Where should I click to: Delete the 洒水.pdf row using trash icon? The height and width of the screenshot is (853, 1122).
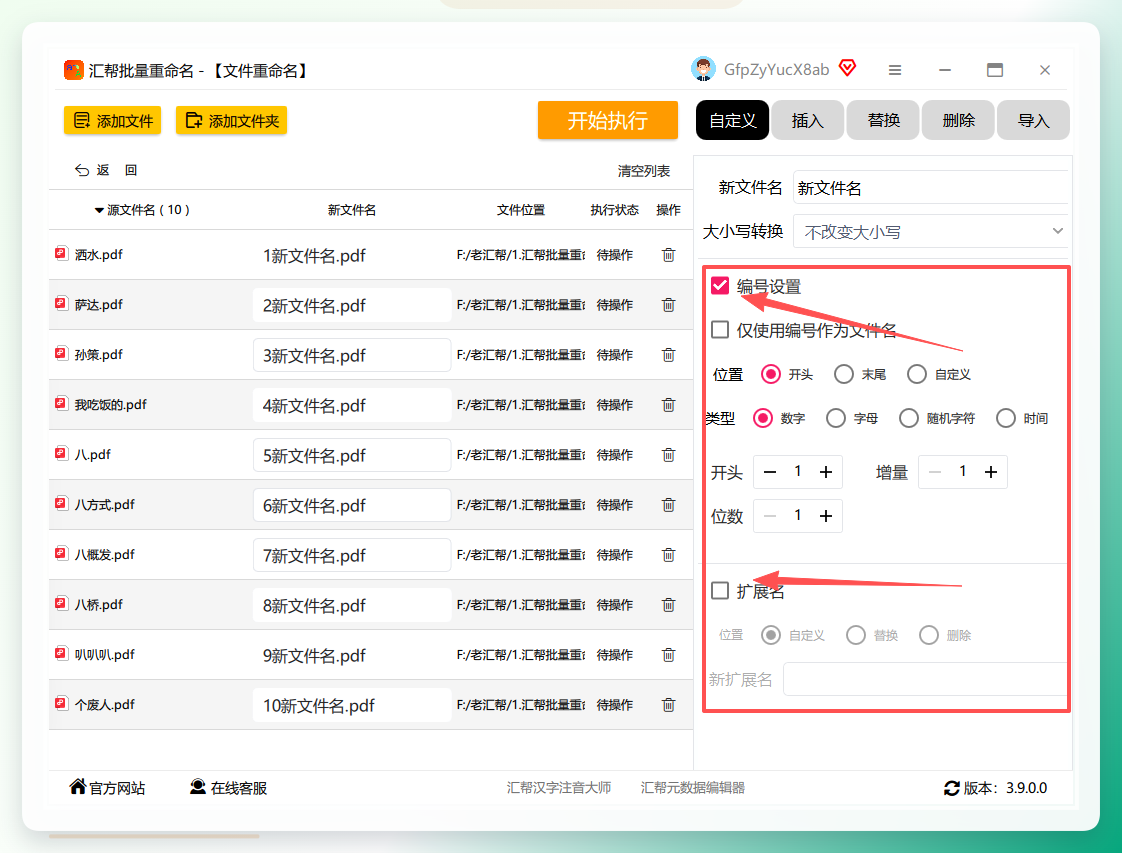(x=668, y=255)
